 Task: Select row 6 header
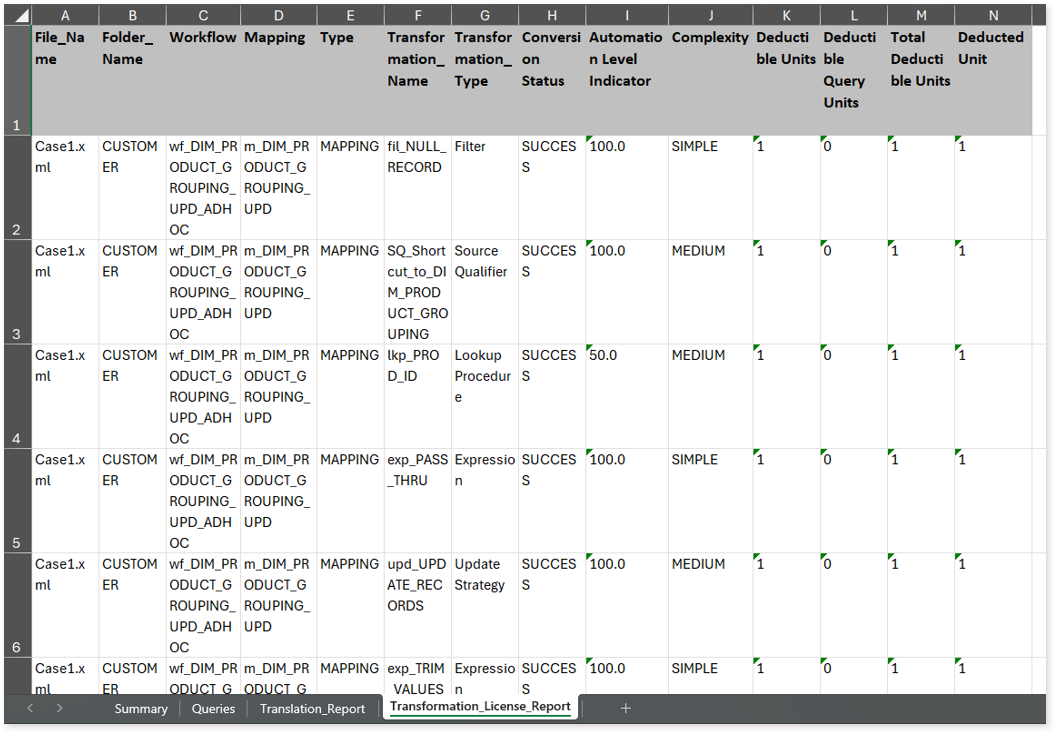pos(18,605)
